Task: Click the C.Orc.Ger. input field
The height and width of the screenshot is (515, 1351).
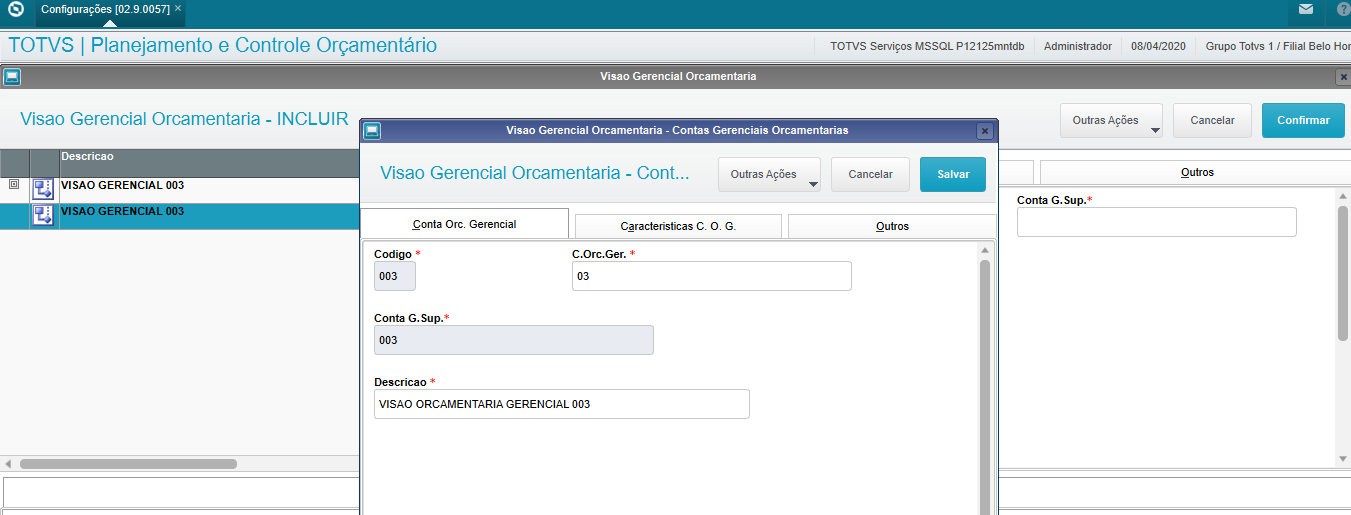Action: point(712,276)
